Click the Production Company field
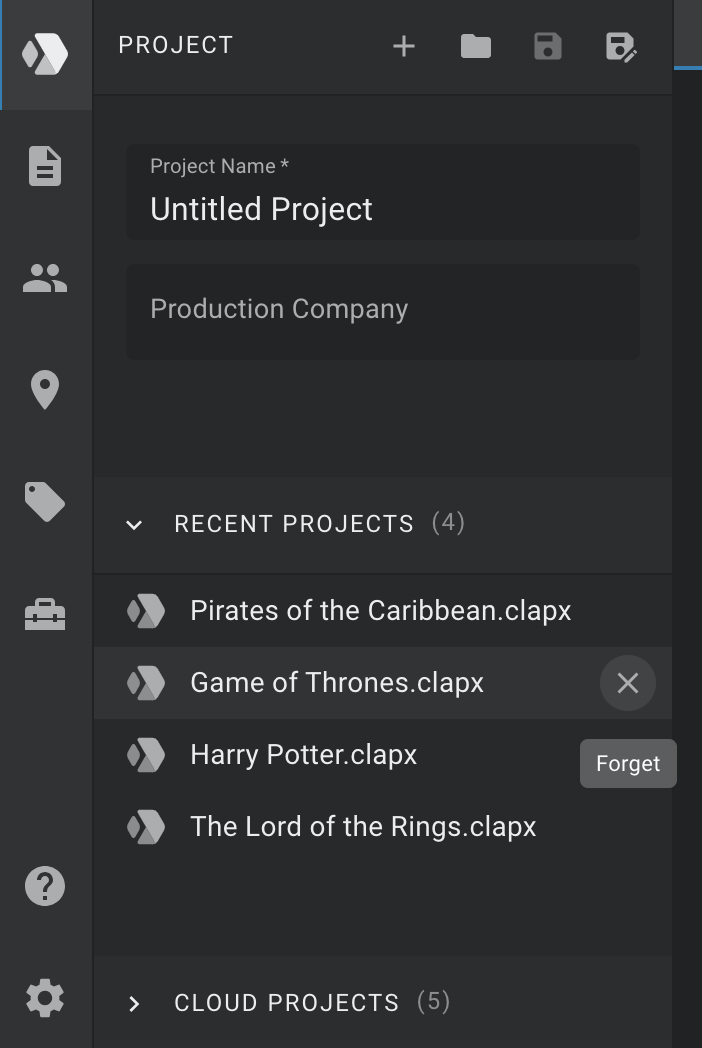 (382, 311)
